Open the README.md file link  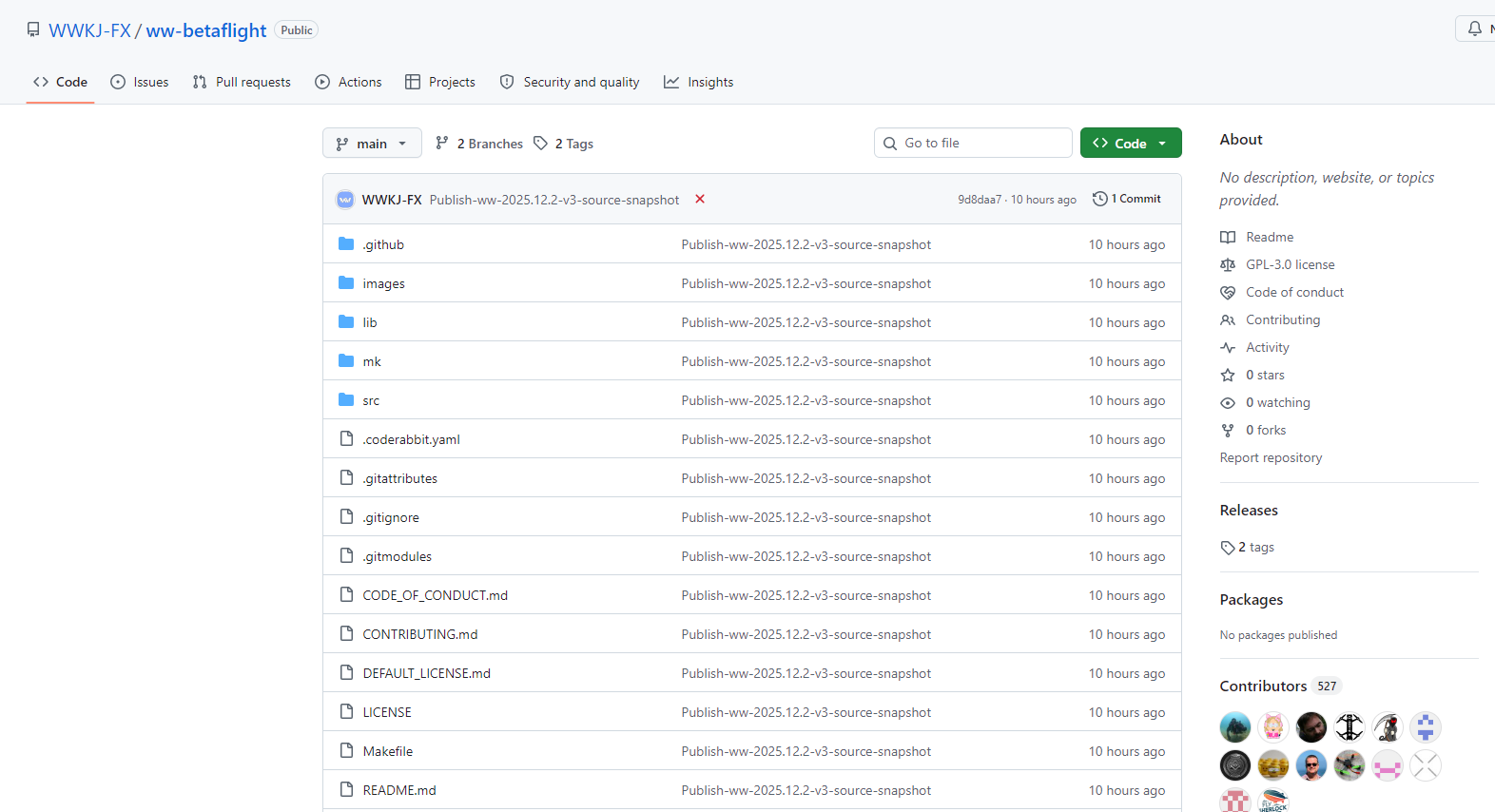click(x=399, y=790)
